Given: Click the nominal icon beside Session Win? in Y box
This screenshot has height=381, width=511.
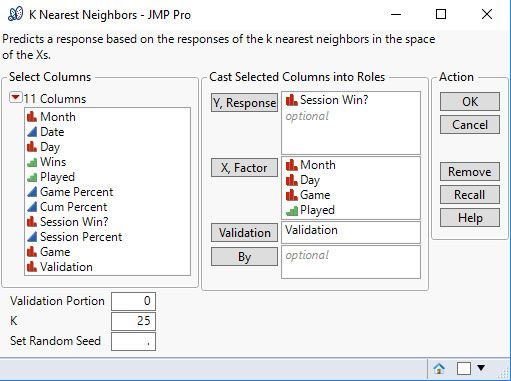Looking at the screenshot, I should click(292, 100).
